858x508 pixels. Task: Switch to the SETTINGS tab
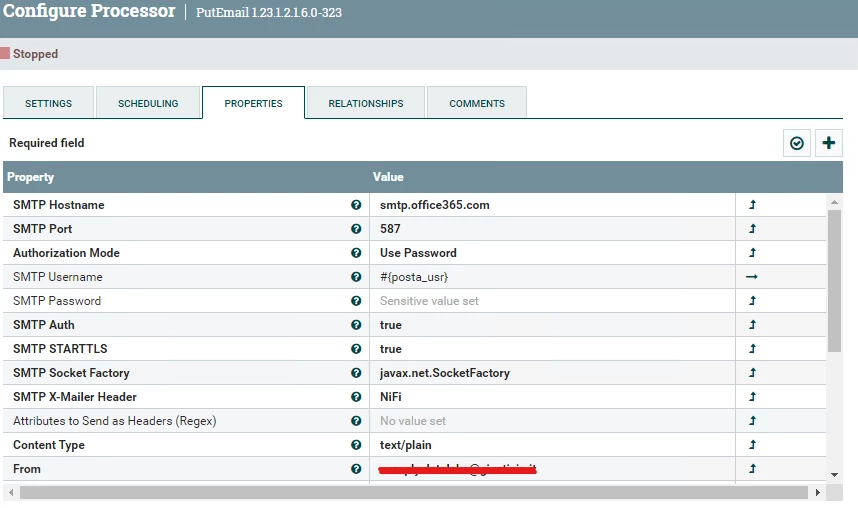(x=48, y=103)
